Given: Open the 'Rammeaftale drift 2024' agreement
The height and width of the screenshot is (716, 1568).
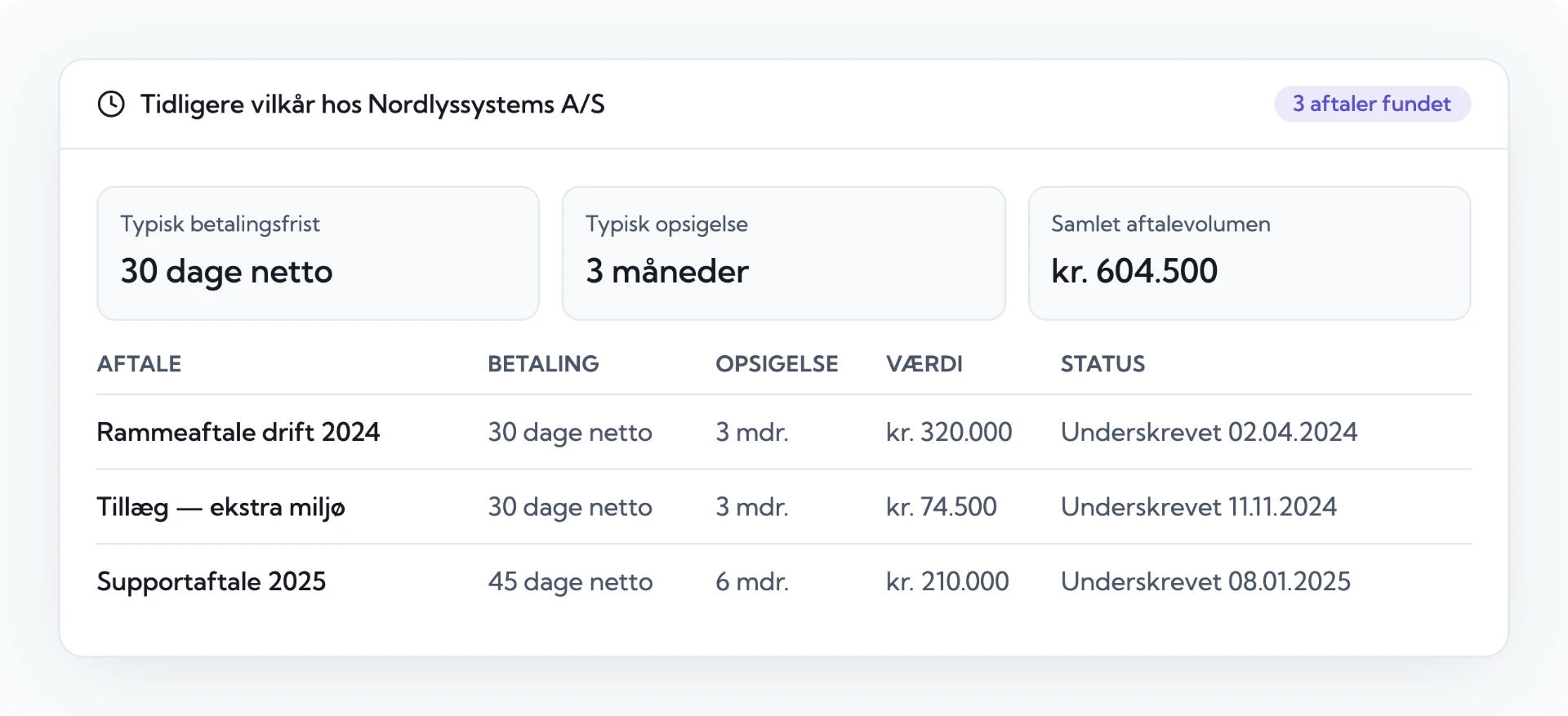Looking at the screenshot, I should tap(238, 432).
